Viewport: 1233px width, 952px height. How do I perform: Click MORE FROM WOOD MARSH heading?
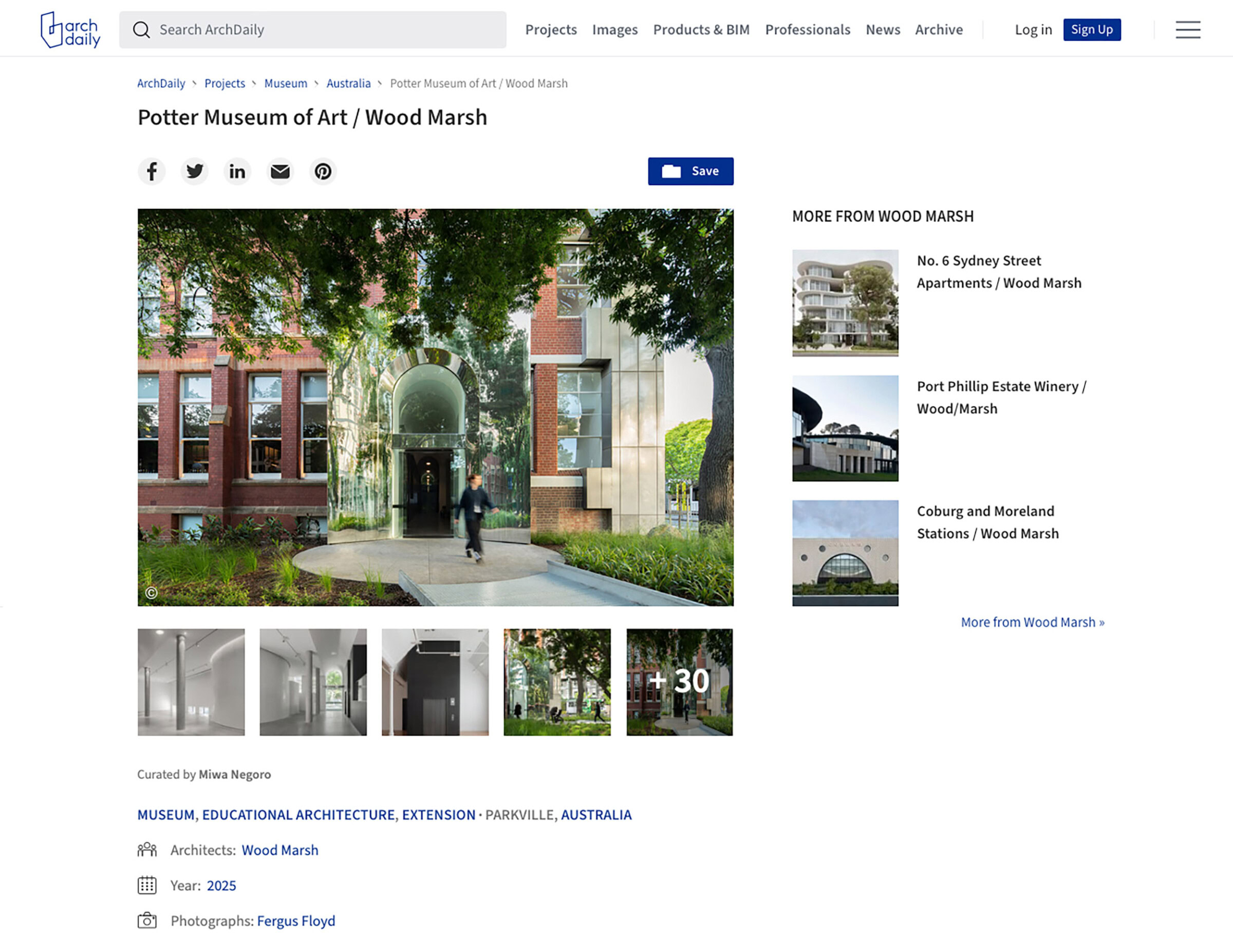point(883,216)
